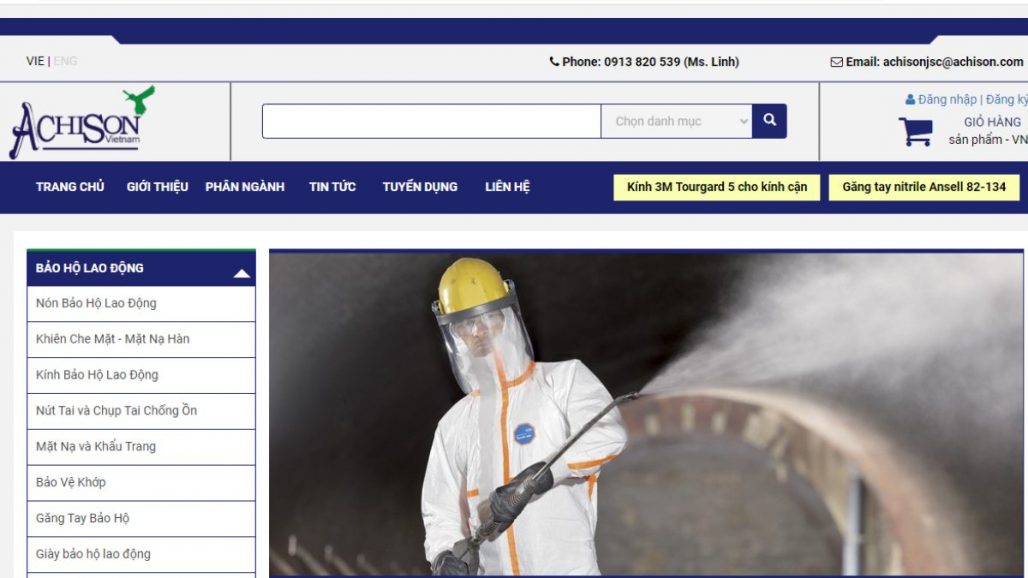Click the Bảo Hộ Lao Động sidebar header
1028x578 pixels.
tap(141, 268)
